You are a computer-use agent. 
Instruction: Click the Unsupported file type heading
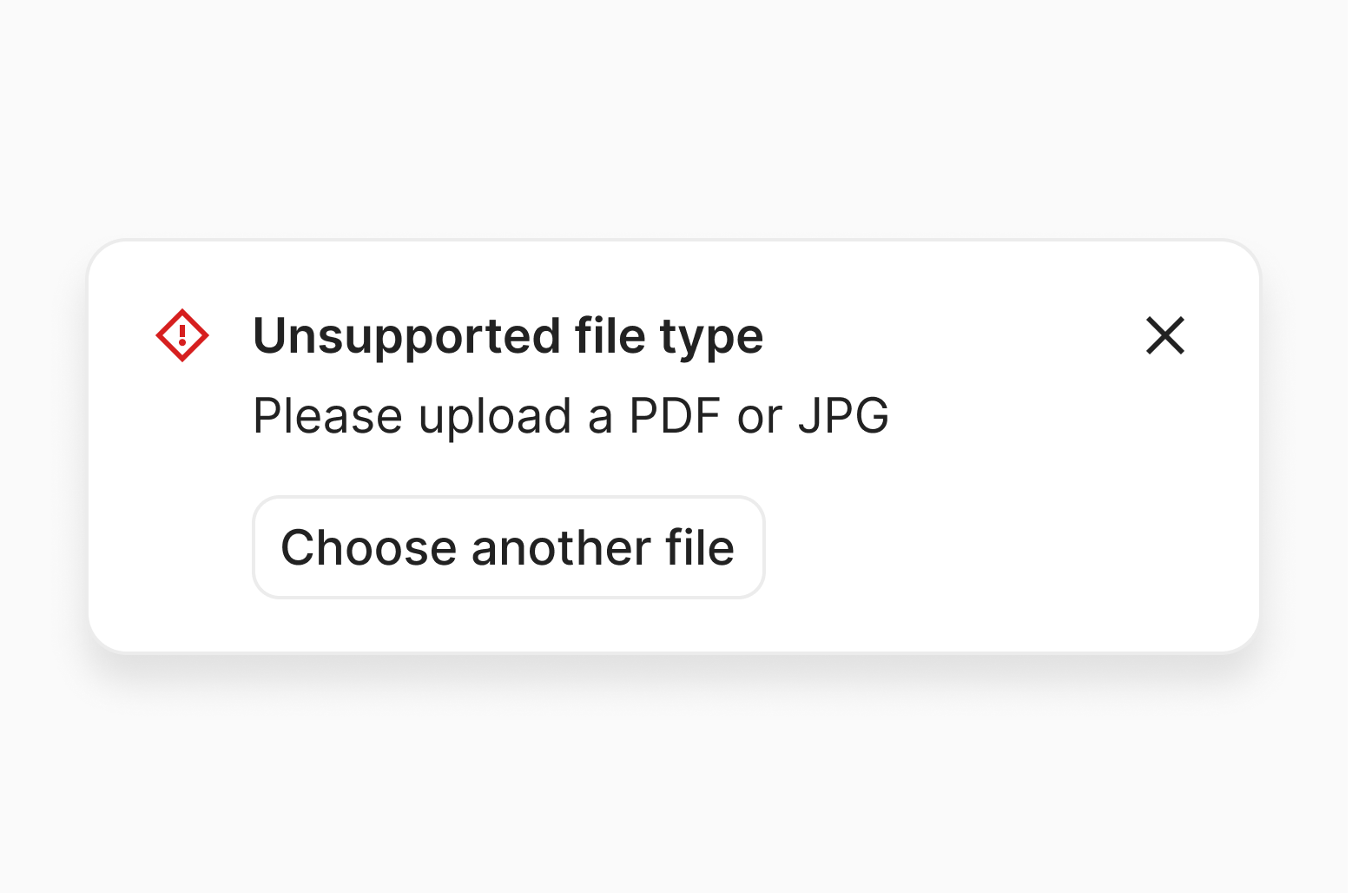(508, 336)
